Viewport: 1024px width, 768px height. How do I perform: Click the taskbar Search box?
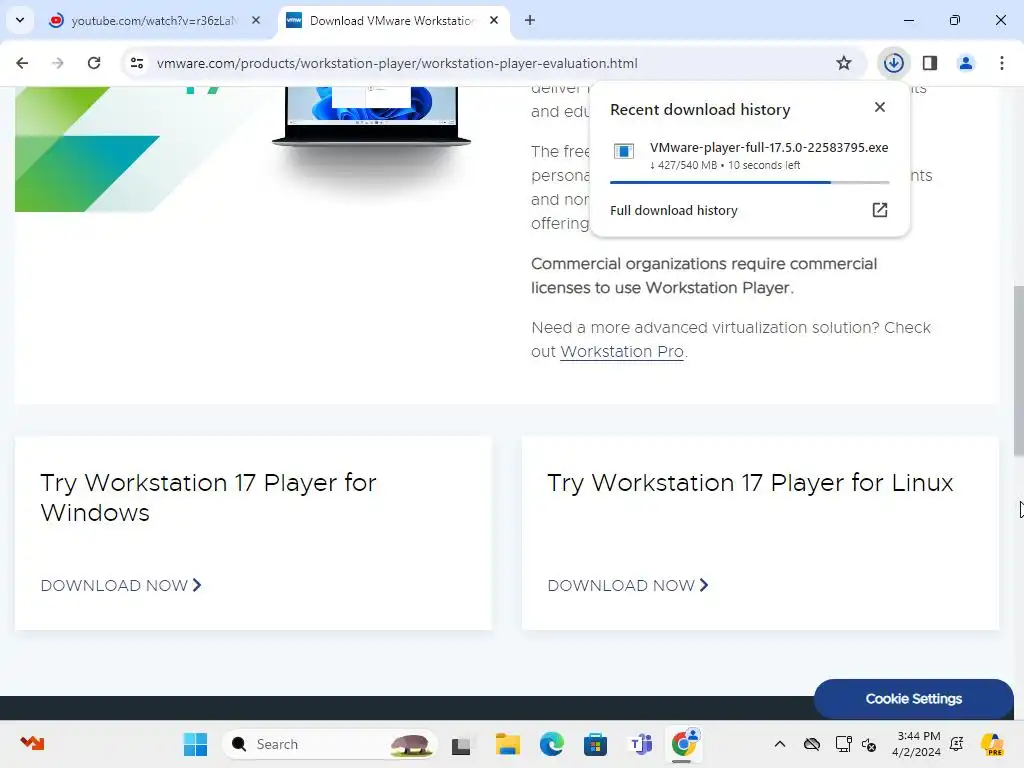[x=330, y=744]
